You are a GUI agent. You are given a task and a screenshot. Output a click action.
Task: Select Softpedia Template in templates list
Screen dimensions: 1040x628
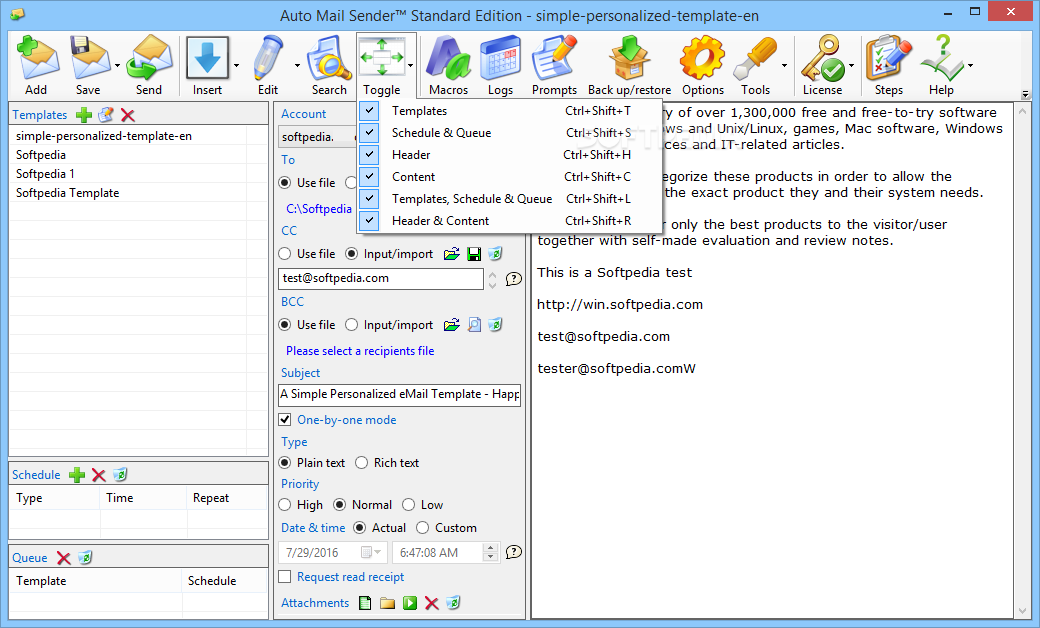click(68, 193)
